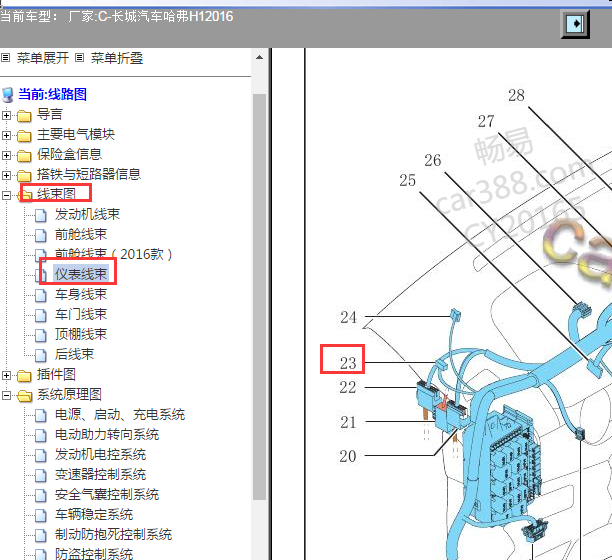
Task: Click the page icon beside 后线束
Action: pyautogui.click(x=41, y=356)
